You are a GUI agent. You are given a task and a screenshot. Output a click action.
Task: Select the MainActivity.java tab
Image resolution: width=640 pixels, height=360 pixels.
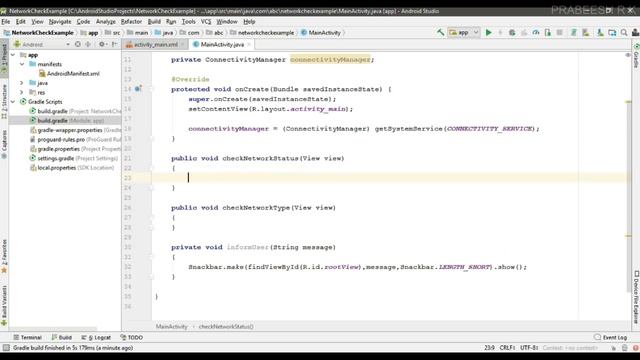pos(222,44)
